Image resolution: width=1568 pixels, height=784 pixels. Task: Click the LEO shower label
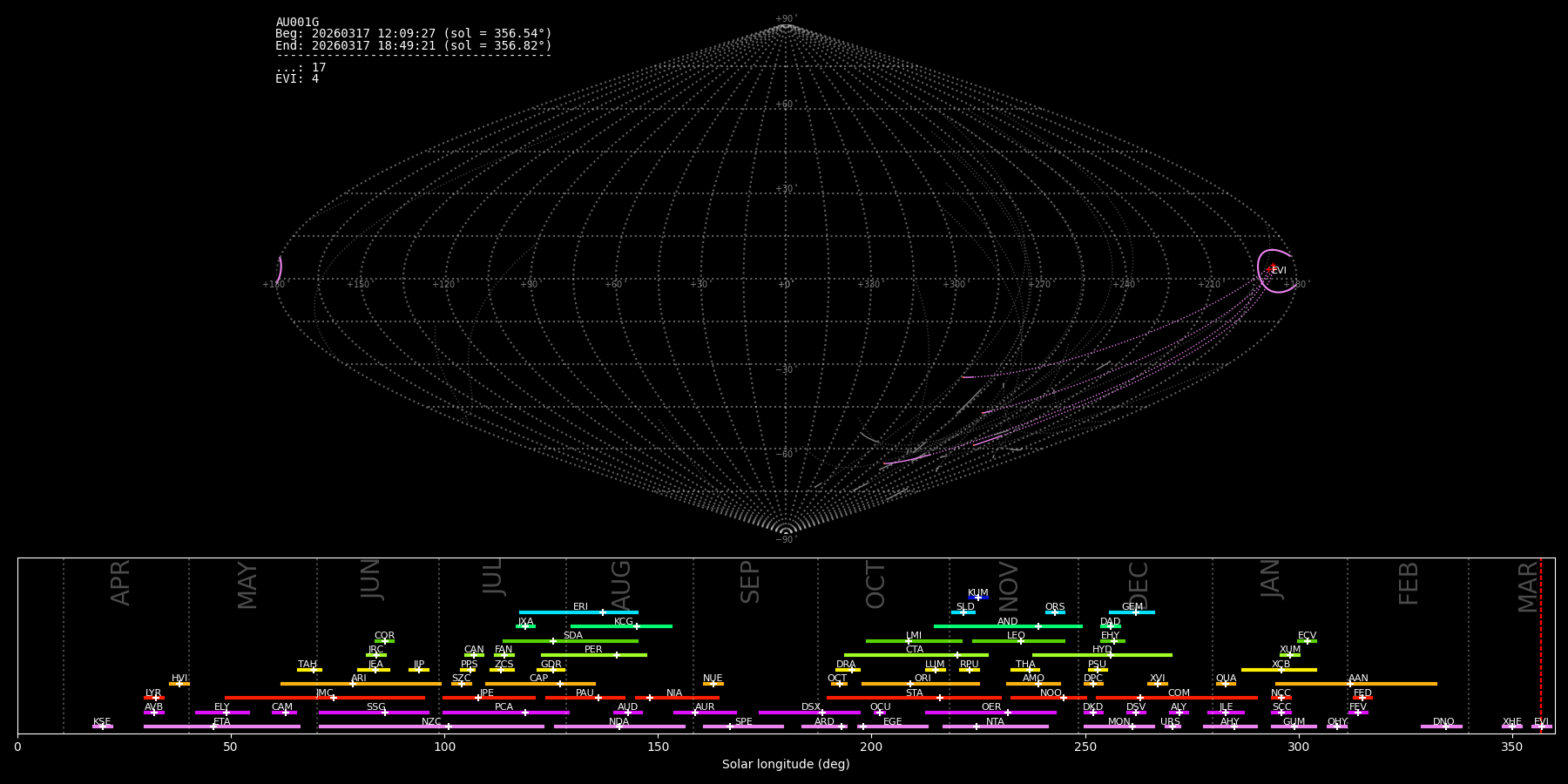coord(1016,636)
